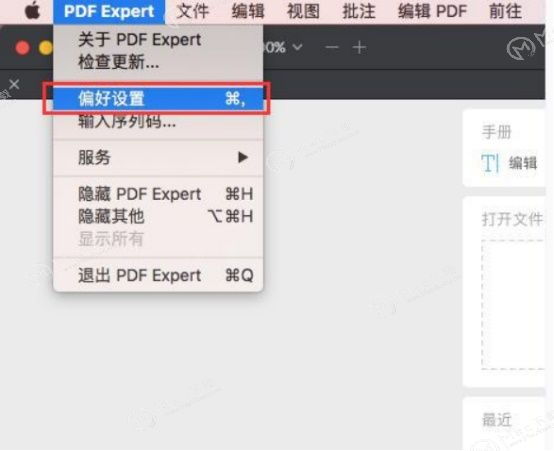
Task: Open the 编辑 PDF menu
Action: pyautogui.click(x=432, y=11)
